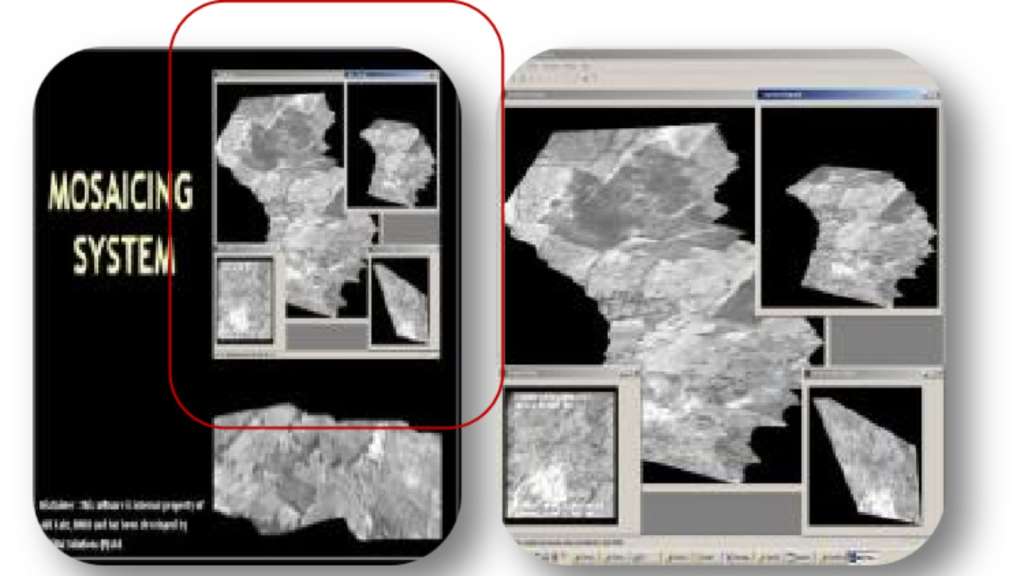Click the diamond-shaped image pane in the small left screenshot

coord(400,301)
